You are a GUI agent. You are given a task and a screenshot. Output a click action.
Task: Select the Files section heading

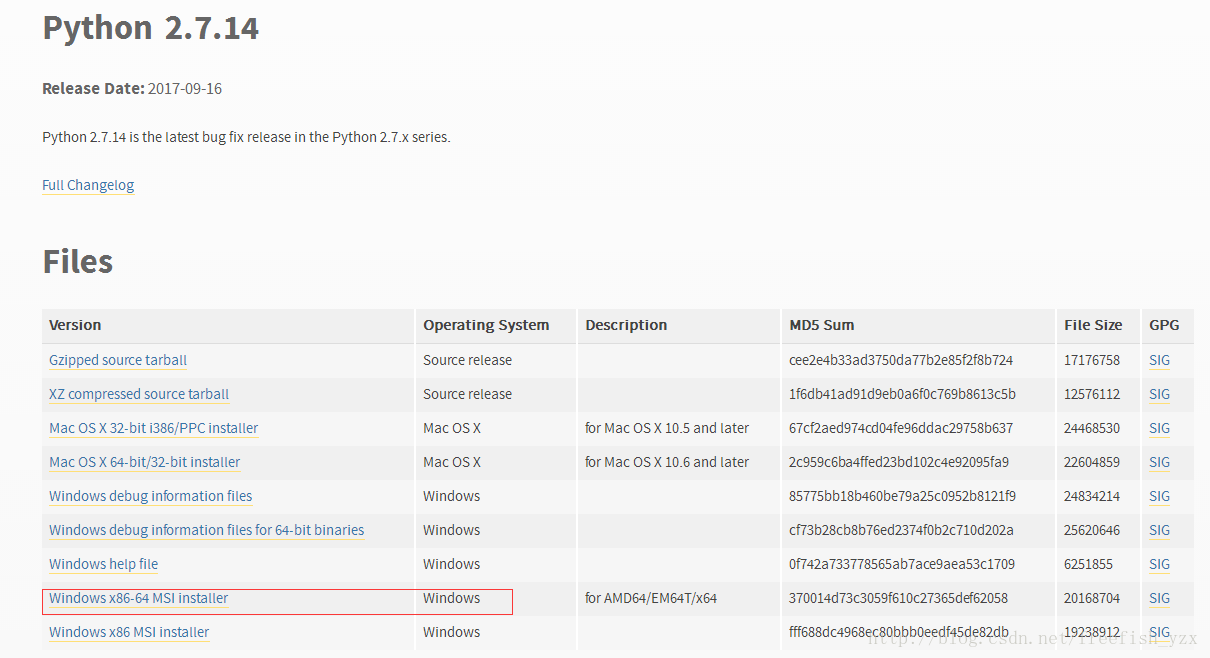[x=77, y=262]
